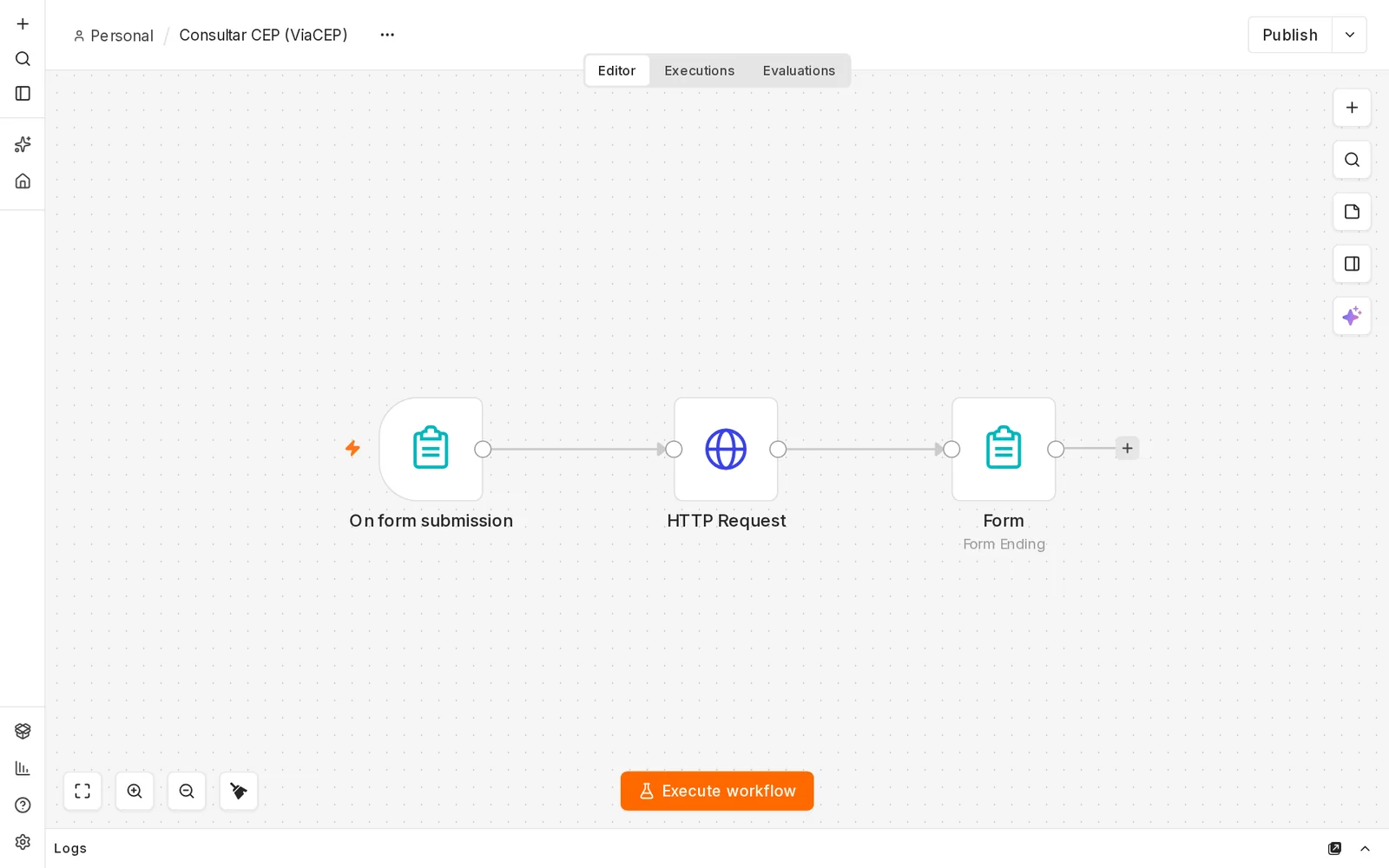Select the HTTP Request globe node

tap(726, 449)
